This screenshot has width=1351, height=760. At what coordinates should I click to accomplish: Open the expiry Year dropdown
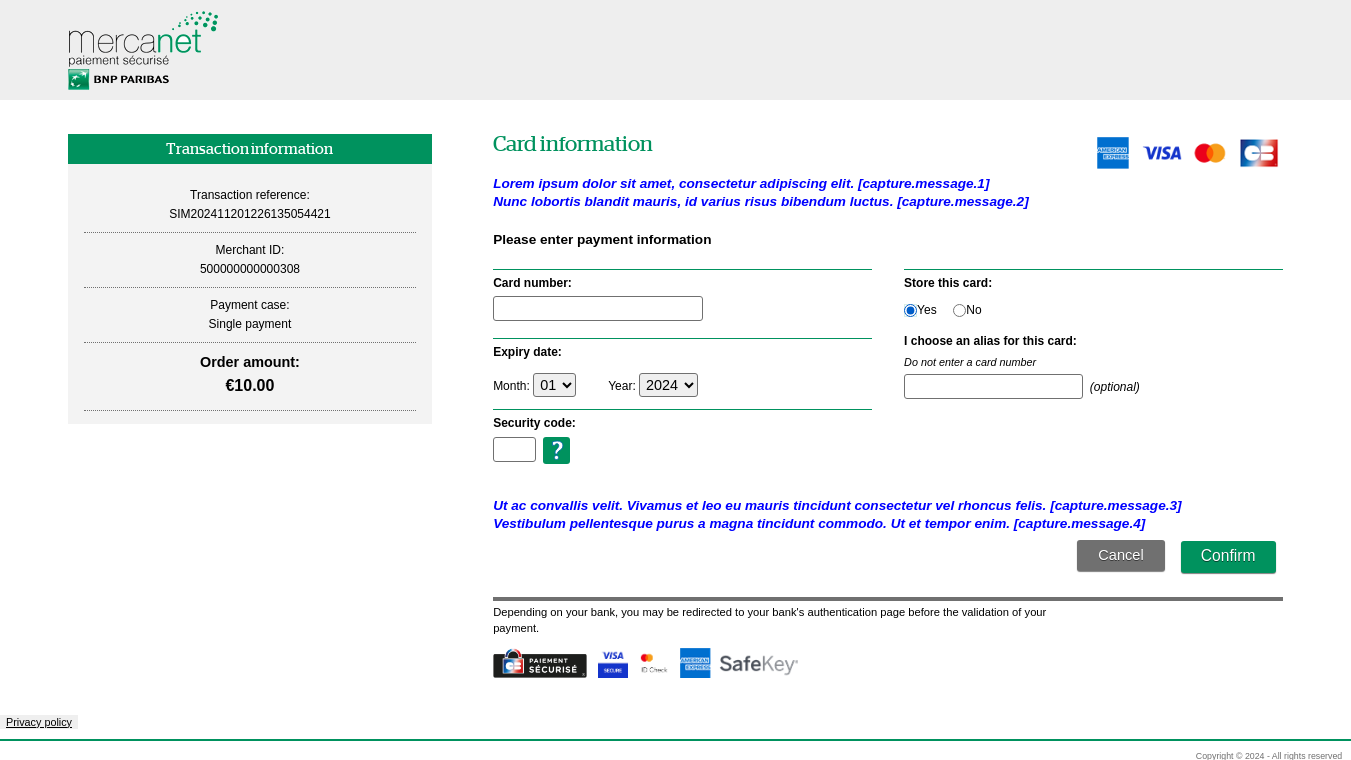668,384
